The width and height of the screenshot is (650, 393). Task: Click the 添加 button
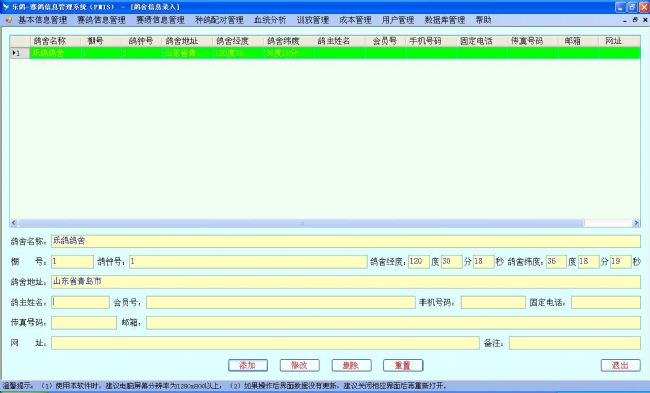pos(248,365)
